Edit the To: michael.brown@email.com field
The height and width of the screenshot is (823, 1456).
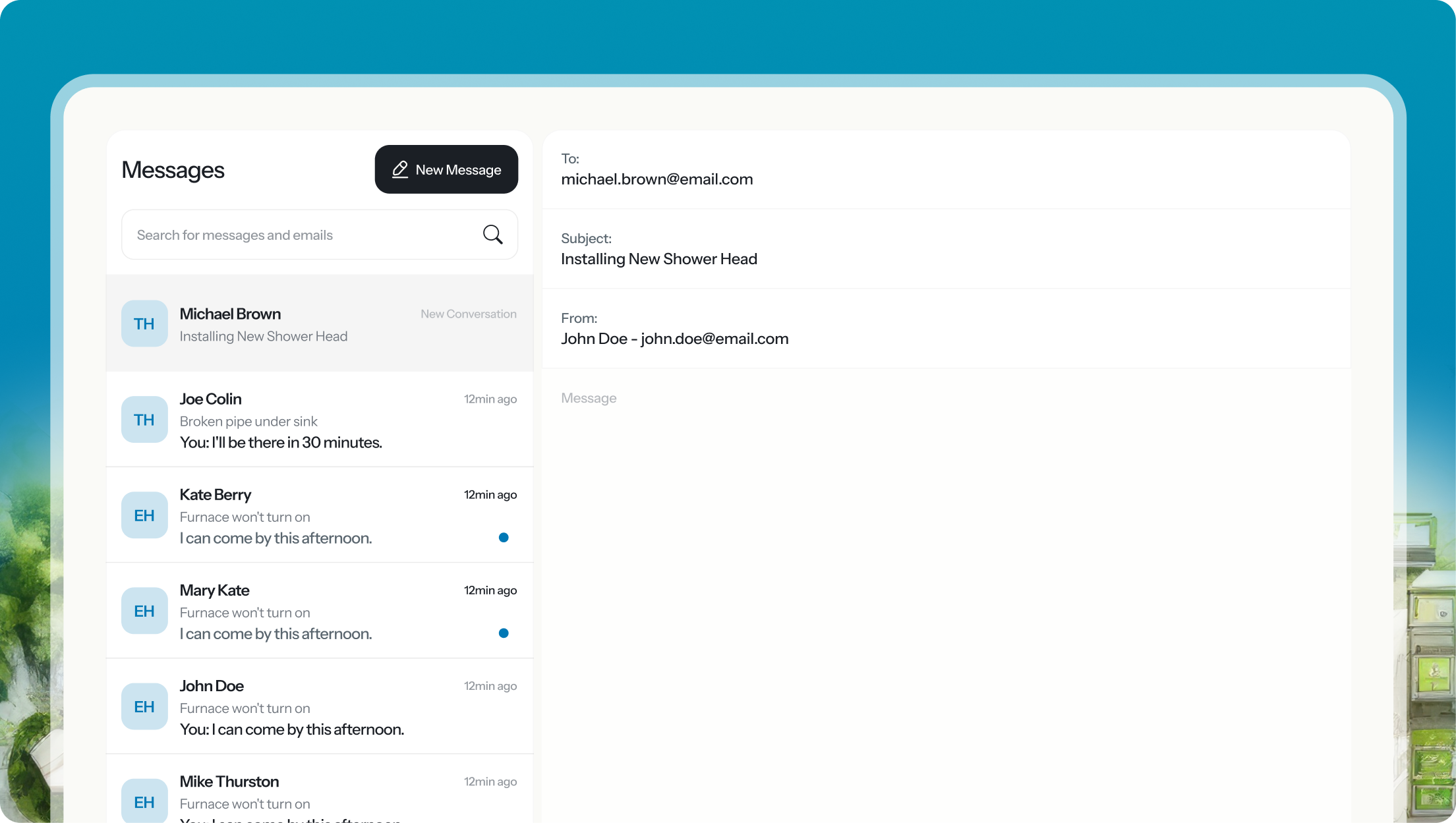[x=946, y=170]
